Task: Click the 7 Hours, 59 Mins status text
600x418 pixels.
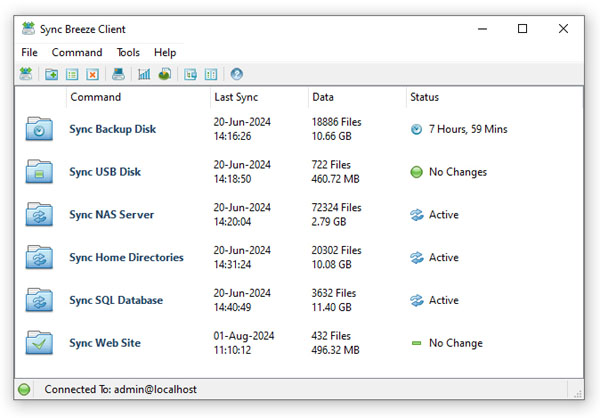Action: 468,129
